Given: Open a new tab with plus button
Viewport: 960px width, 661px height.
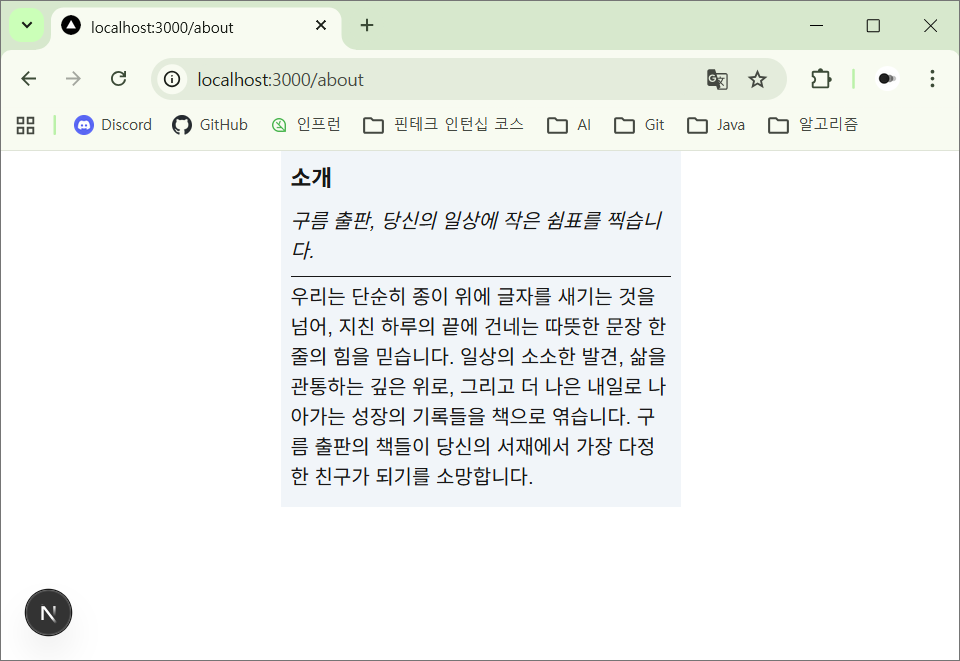Looking at the screenshot, I should (367, 26).
